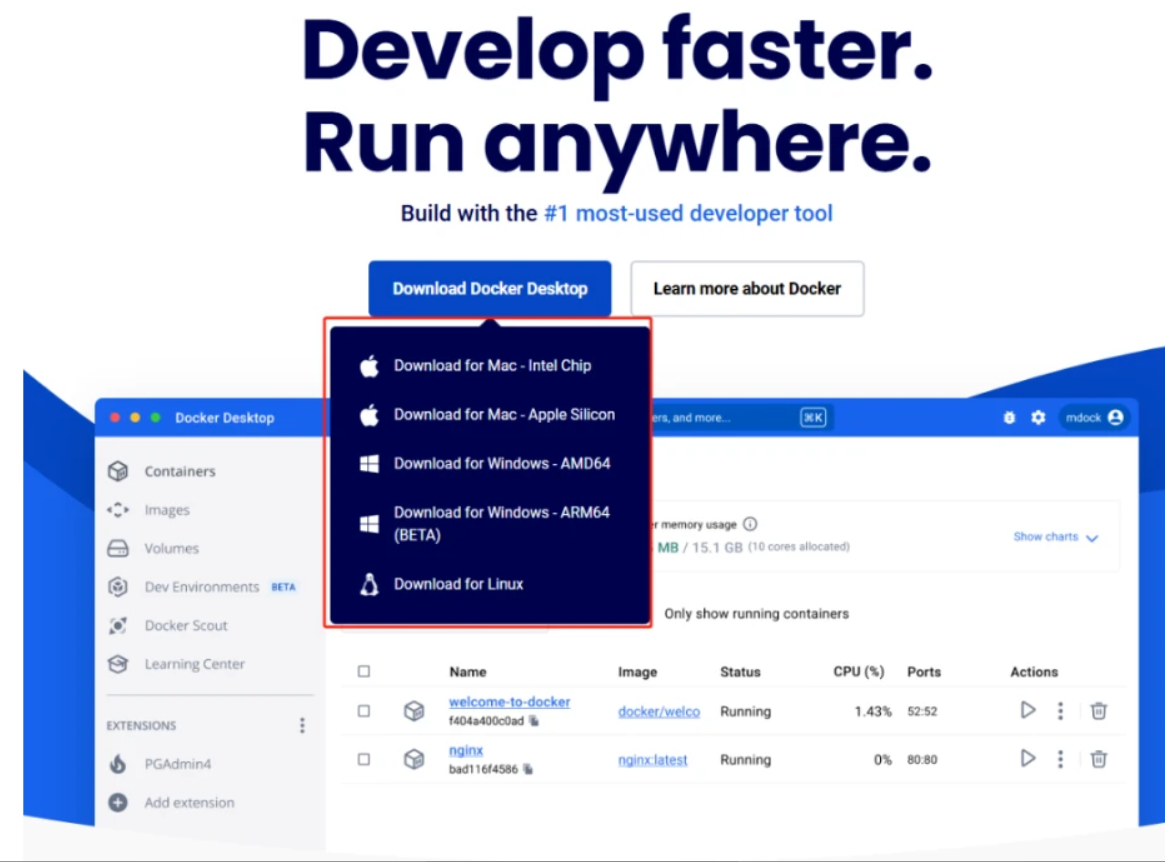Click the Name column header
Screen dimensions: 1165x862
pyautogui.click(x=467, y=672)
